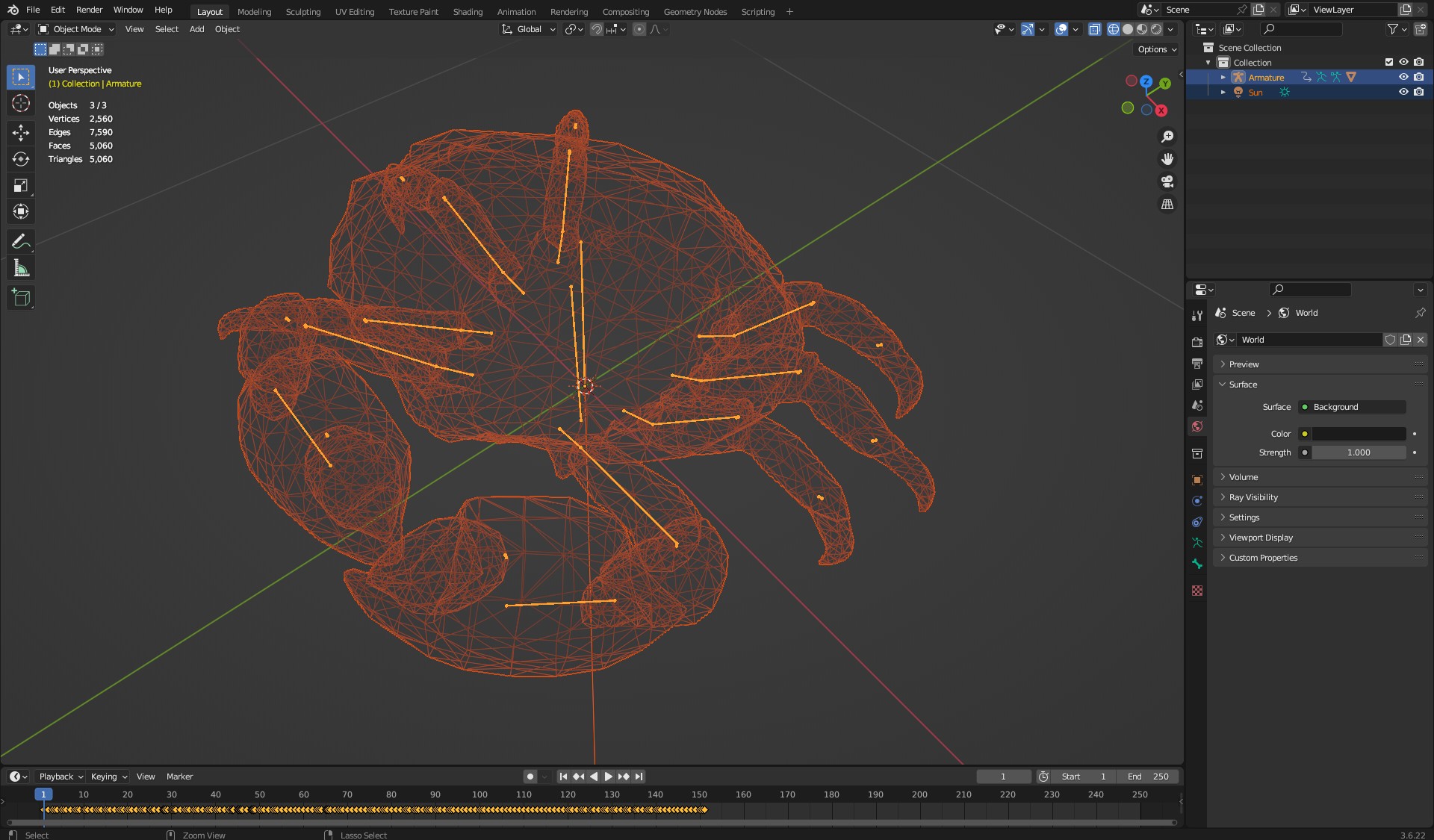Switch to the Sculpting workspace tab
Image resolution: width=1434 pixels, height=840 pixels.
click(x=302, y=11)
